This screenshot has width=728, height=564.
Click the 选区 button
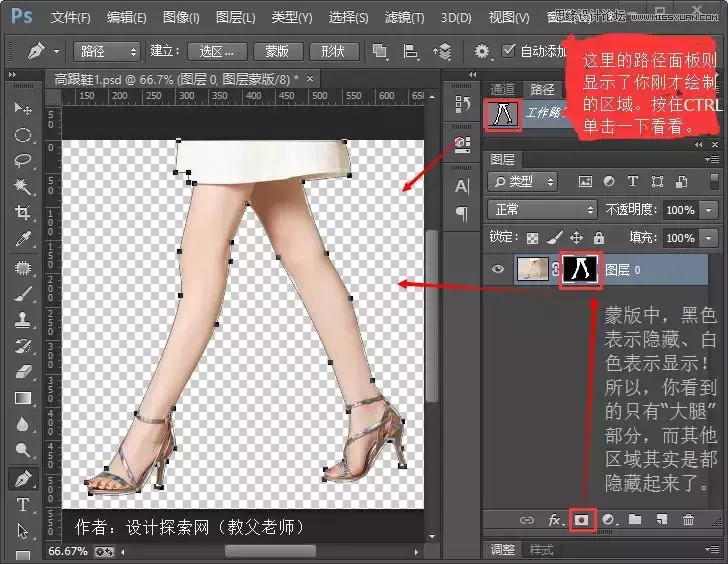(x=217, y=51)
